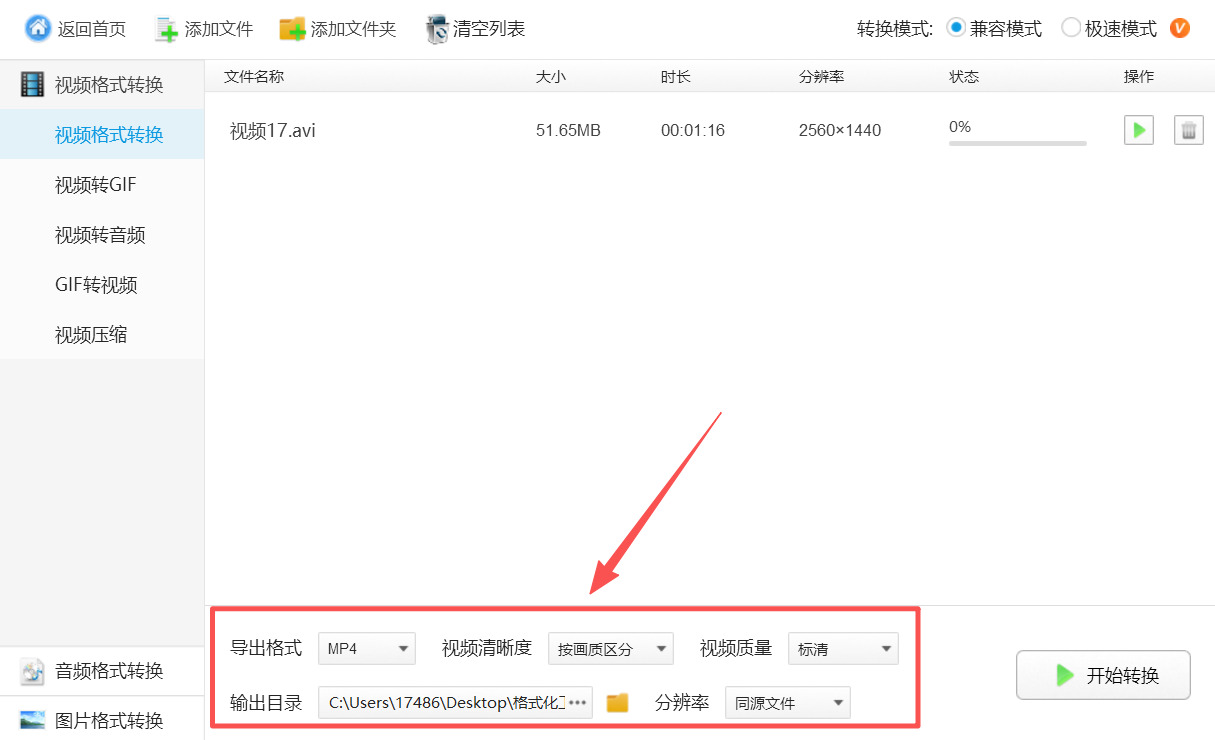Open the 视频清晰度 按画质区分 dropdown
Image resolution: width=1215 pixels, height=740 pixels.
[611, 648]
